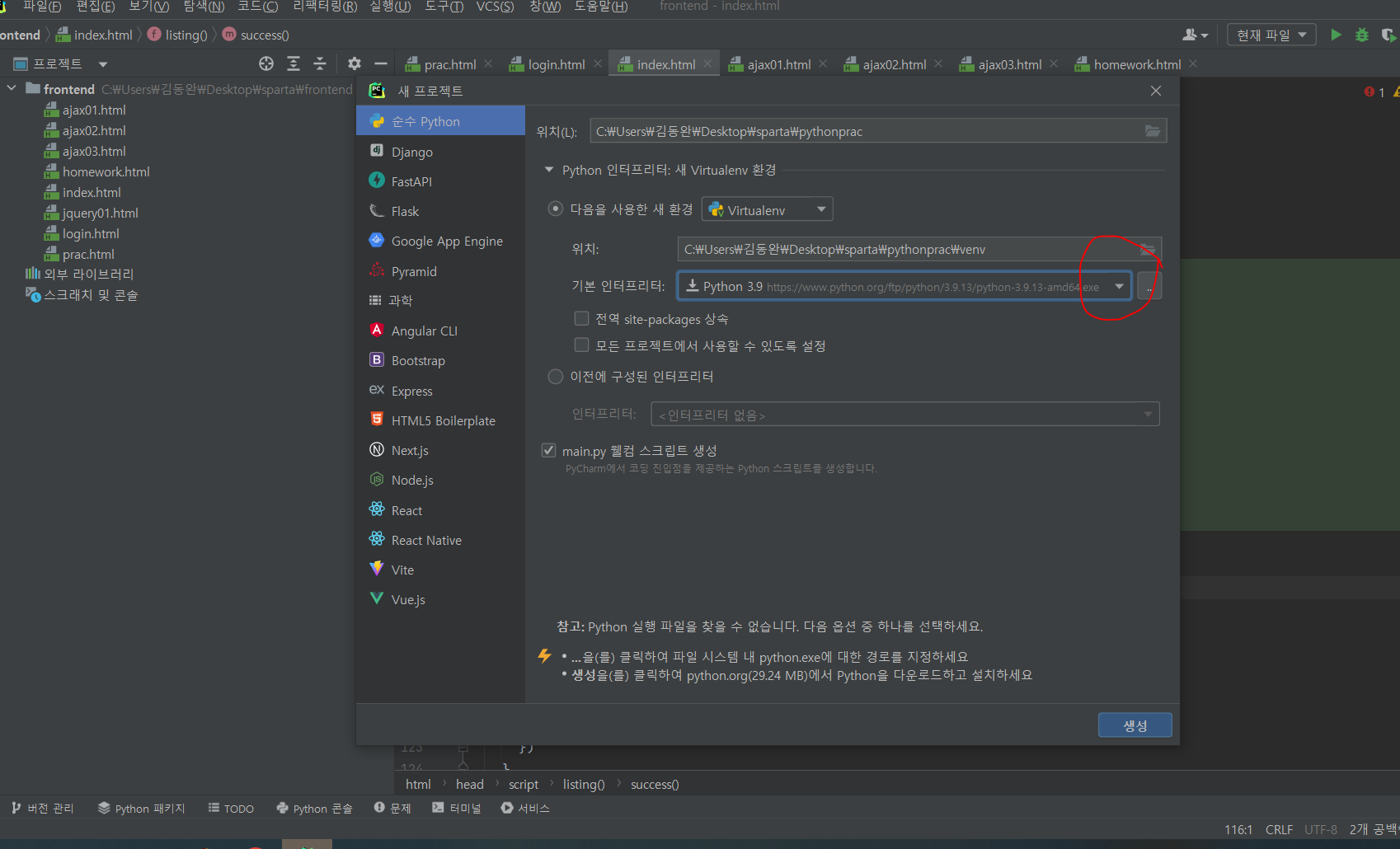
Task: Open 프로젝트 view dropdown arrow
Action: coord(103,64)
